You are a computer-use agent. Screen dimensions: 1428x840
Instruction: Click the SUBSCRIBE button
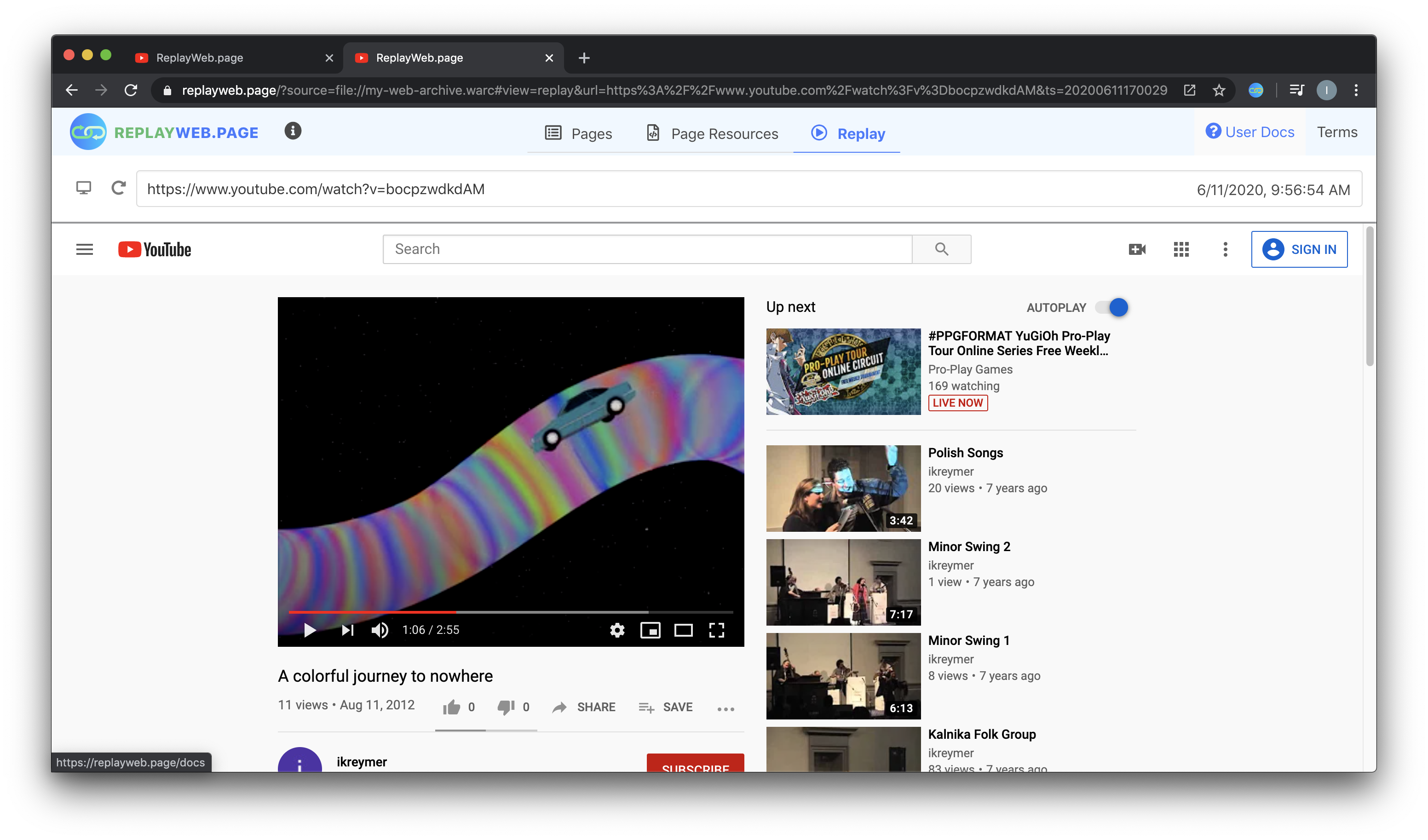click(695, 763)
